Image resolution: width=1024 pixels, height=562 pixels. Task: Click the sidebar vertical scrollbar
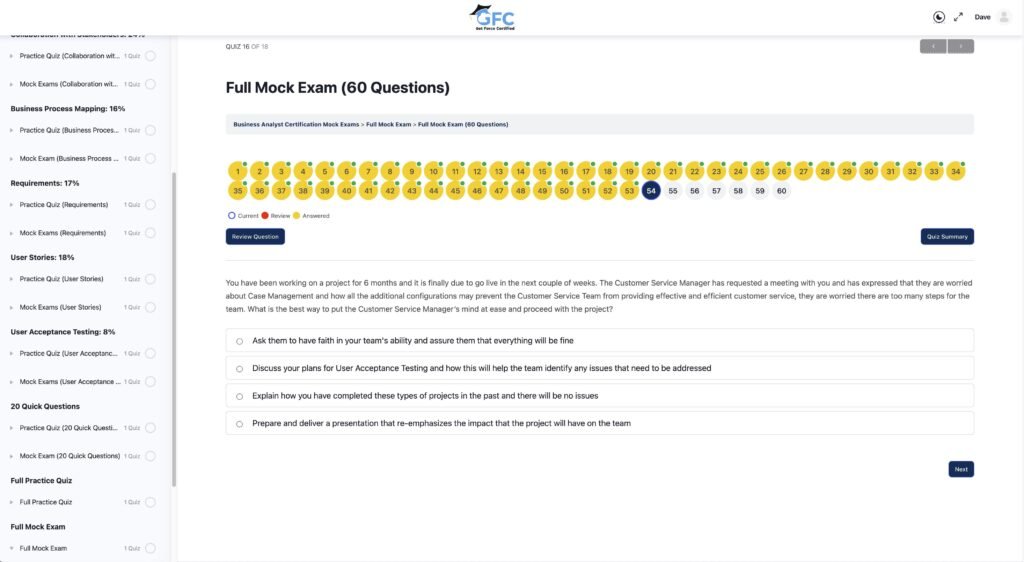tap(174, 329)
